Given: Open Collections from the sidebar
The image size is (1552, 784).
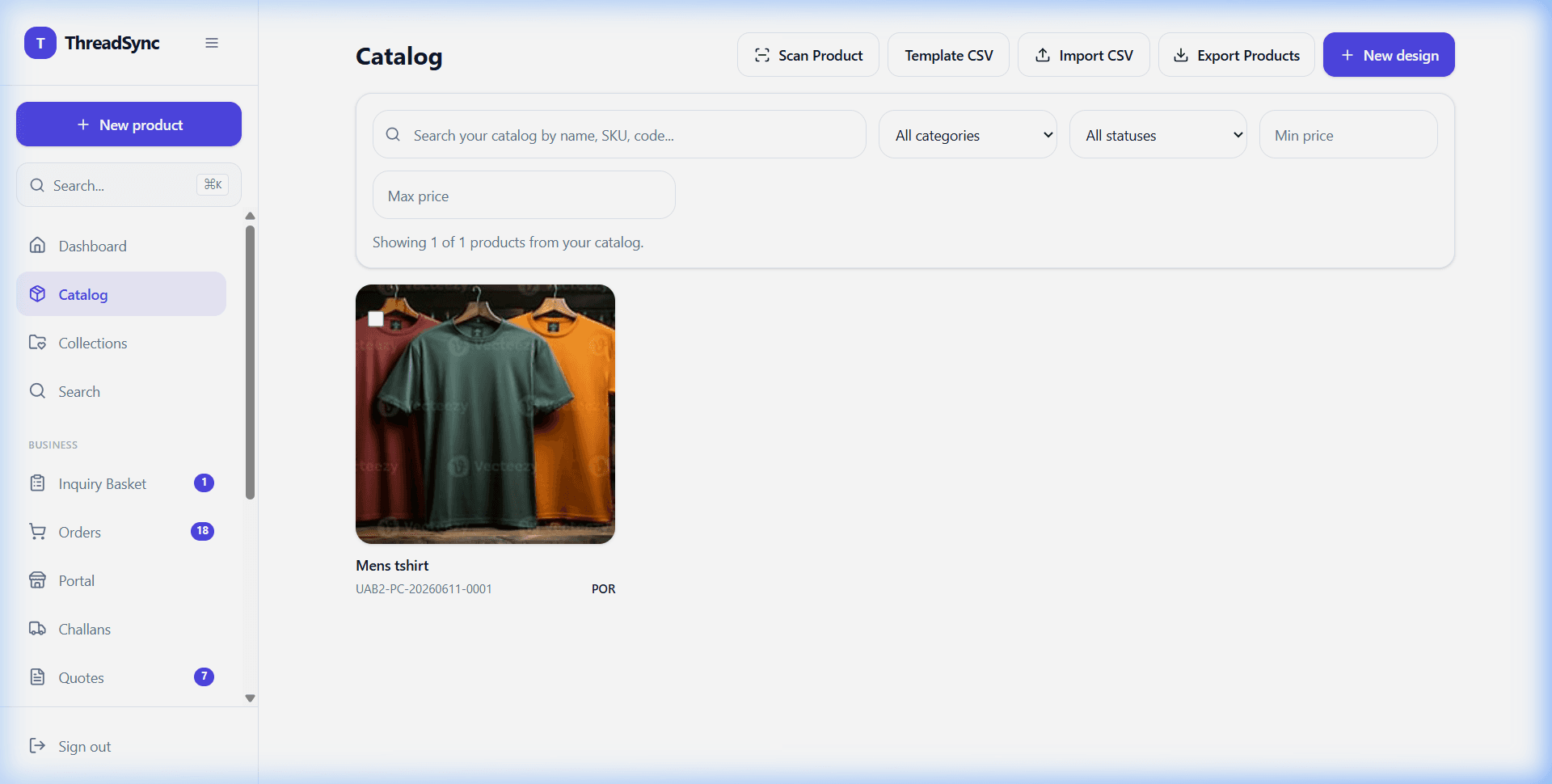Looking at the screenshot, I should tap(121, 343).
